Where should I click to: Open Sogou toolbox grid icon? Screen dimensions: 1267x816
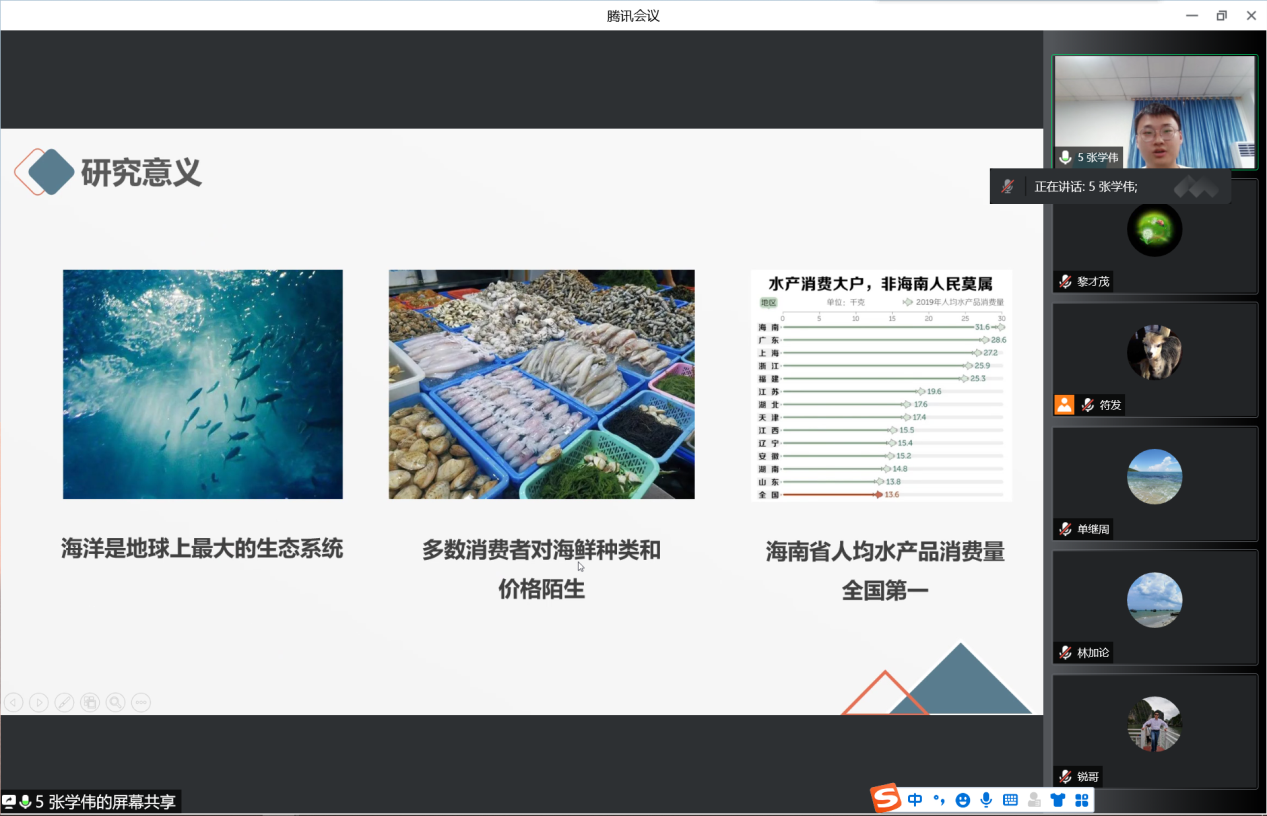click(1081, 800)
